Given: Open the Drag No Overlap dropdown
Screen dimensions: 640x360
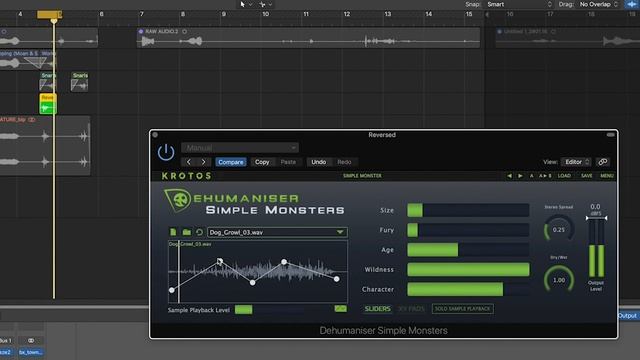Looking at the screenshot, I should pyautogui.click(x=598, y=4).
